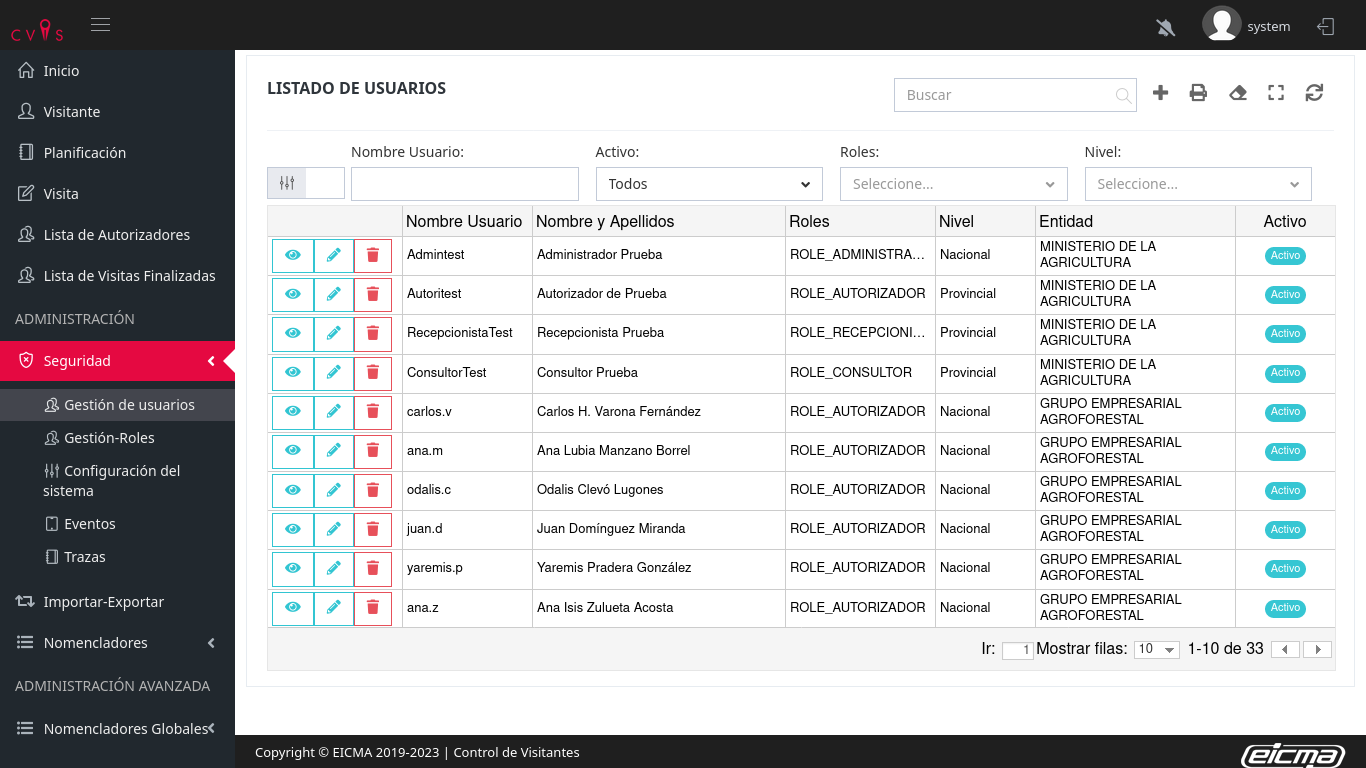Screen dimensions: 1366x768
Task: Delete the carlos.v user with trash icon
Action: coord(373,411)
